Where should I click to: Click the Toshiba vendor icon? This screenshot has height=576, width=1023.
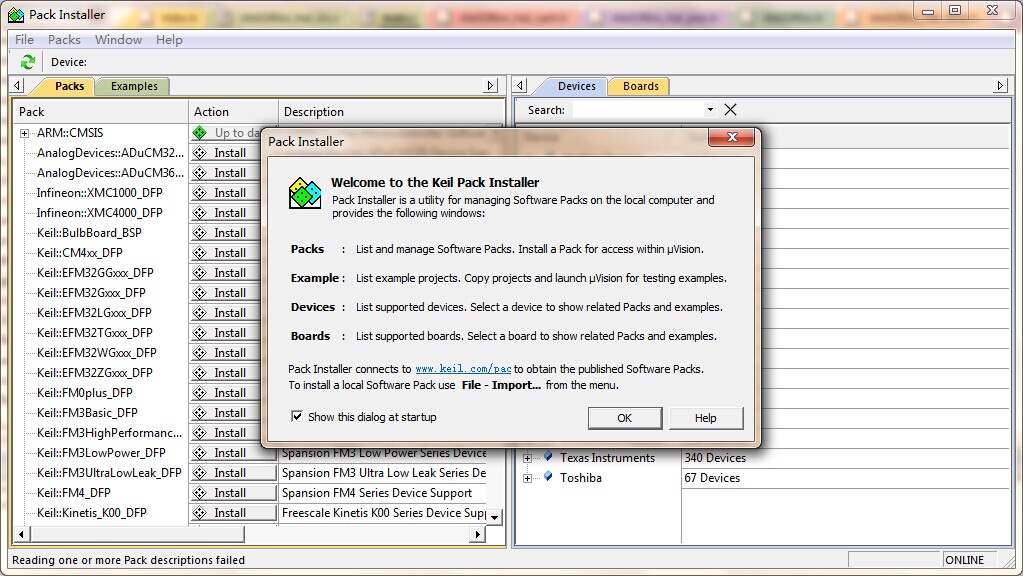point(548,476)
